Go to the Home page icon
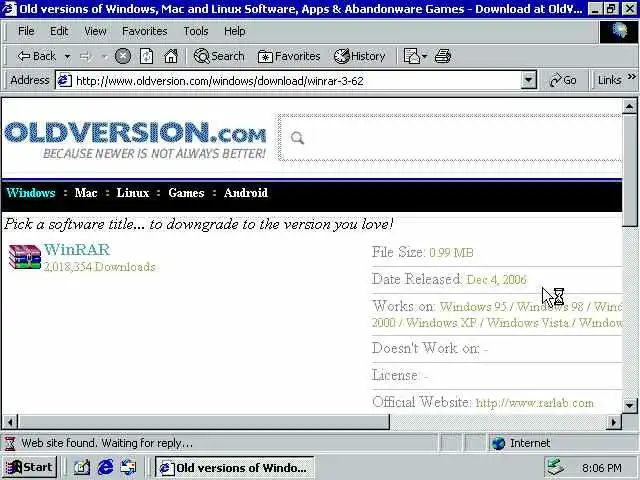The height and width of the screenshot is (480, 640). coord(171,56)
